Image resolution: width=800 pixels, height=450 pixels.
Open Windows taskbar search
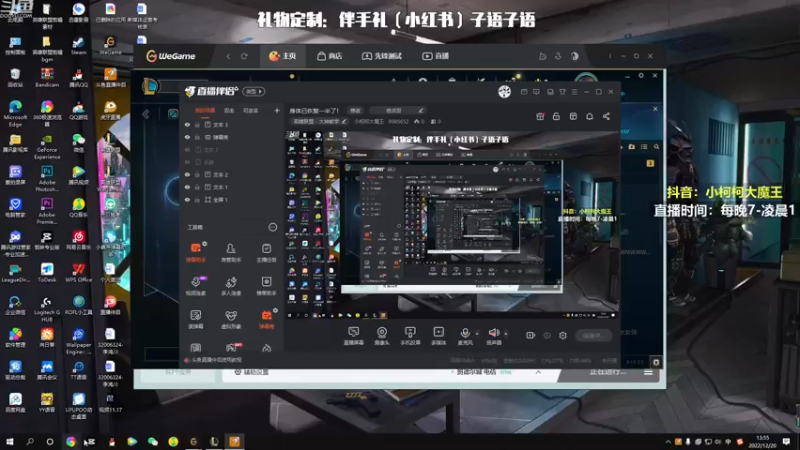click(x=30, y=442)
